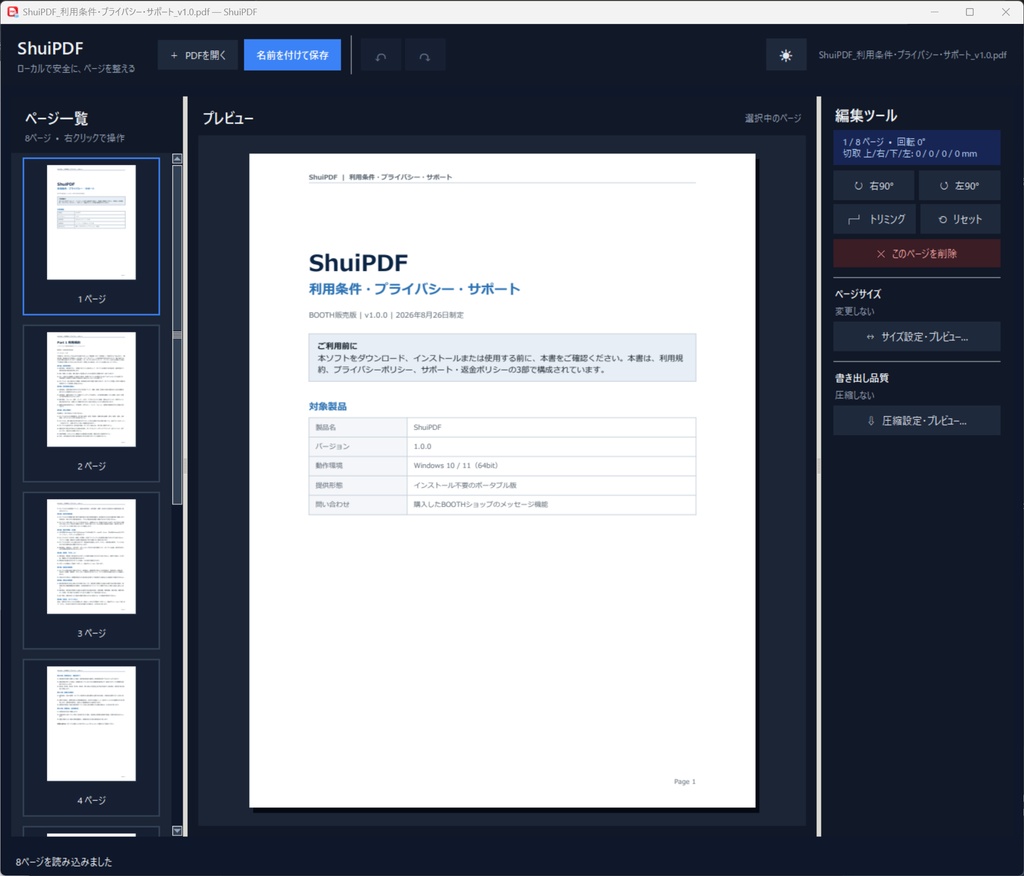Viewport: 1024px width, 876px height.
Task: Rotate the page right with 右90°
Action: click(x=874, y=186)
